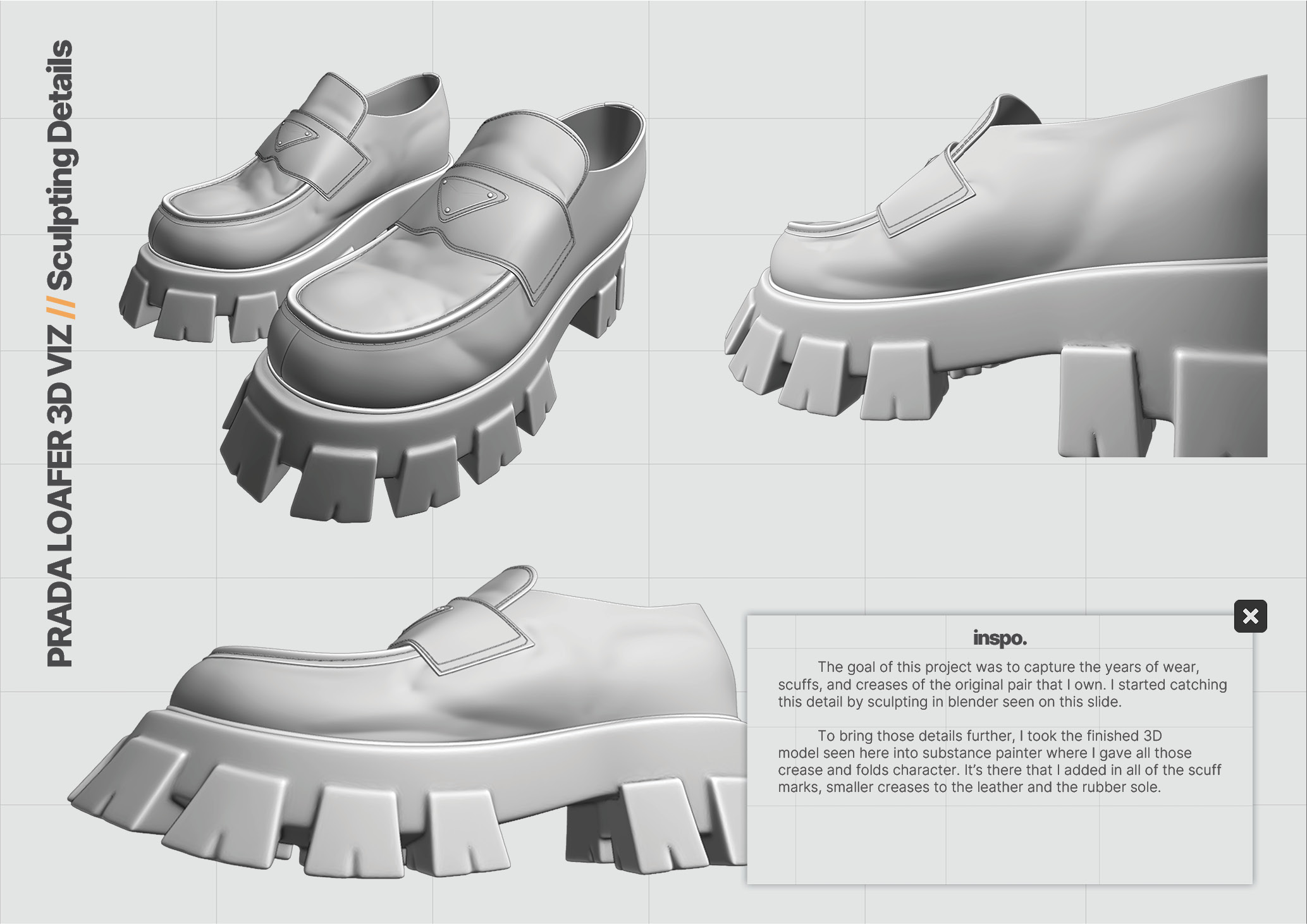Click the 'PRADA LOAFER 3D VIZ' vertical title
This screenshot has width=1307, height=924.
coord(61,496)
